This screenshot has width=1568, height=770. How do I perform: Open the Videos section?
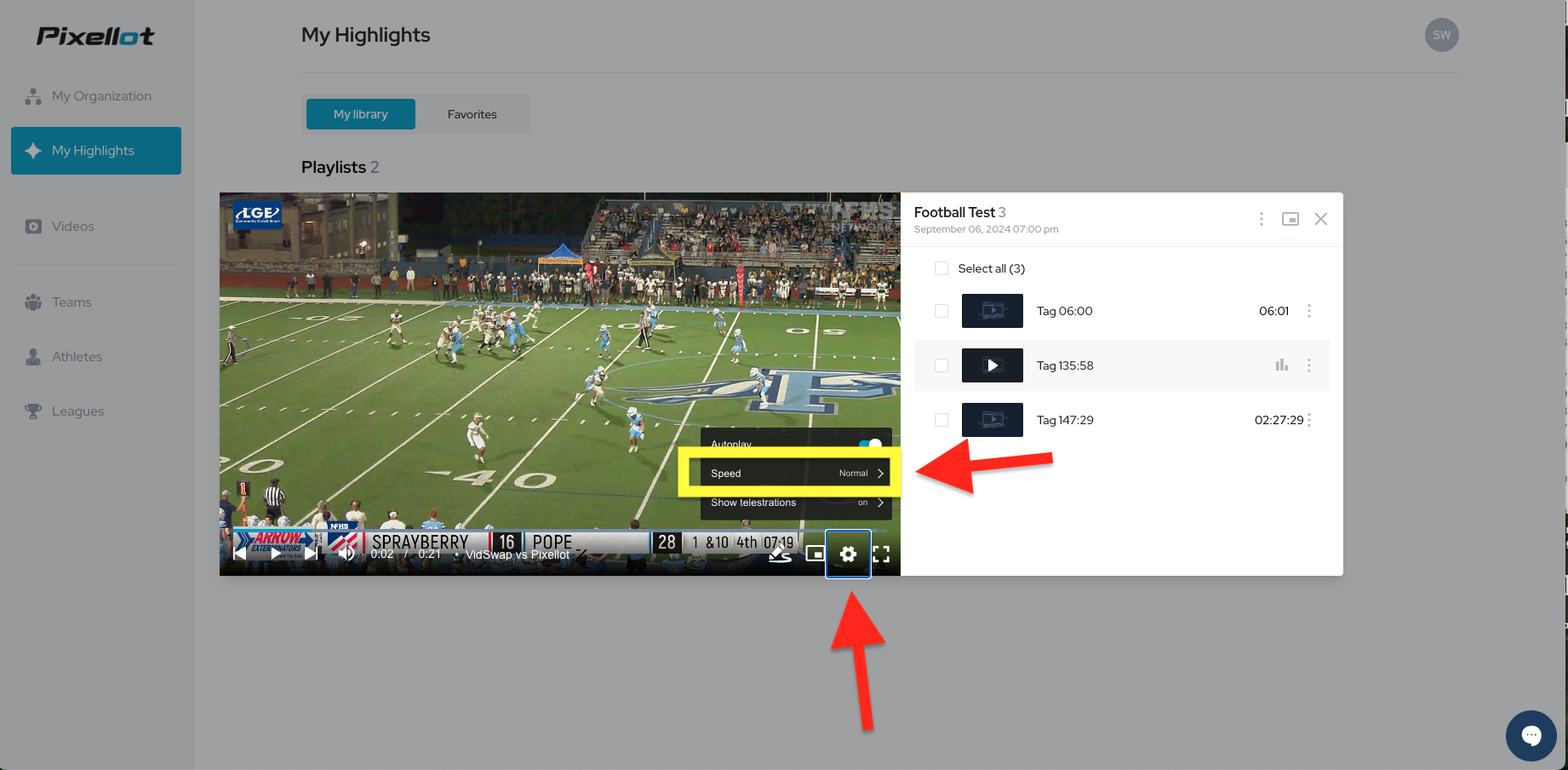point(96,227)
